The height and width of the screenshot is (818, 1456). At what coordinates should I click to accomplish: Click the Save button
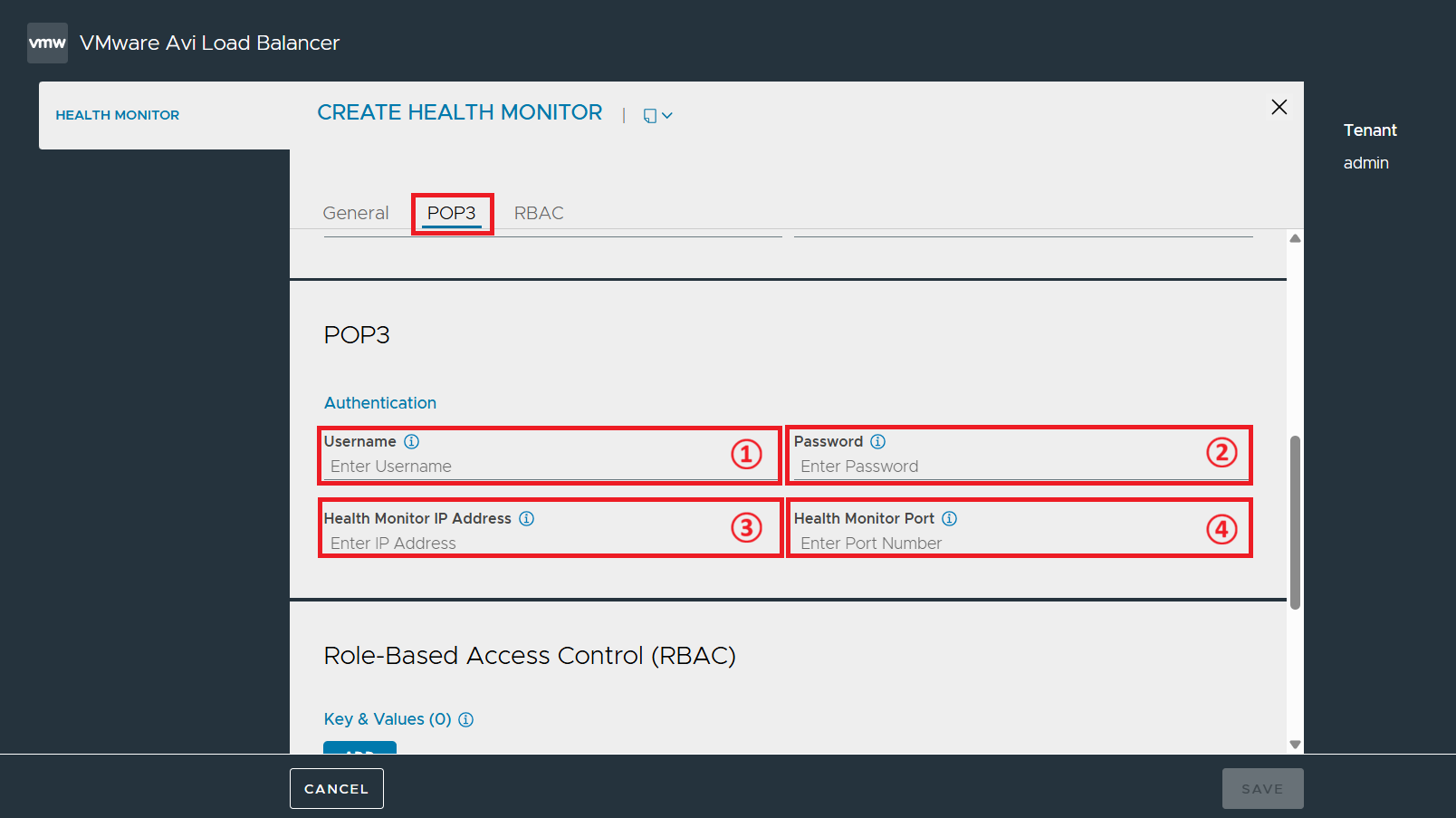tap(1262, 788)
